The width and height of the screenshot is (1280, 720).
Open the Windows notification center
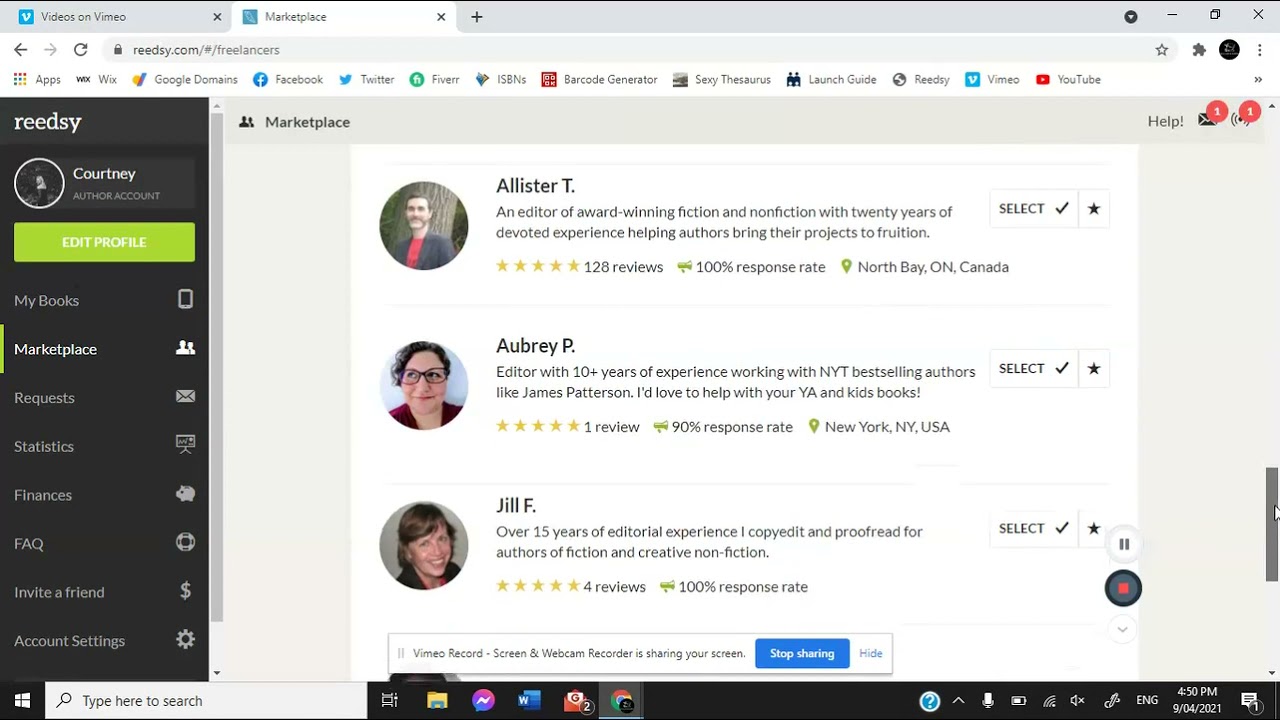(x=1250, y=701)
